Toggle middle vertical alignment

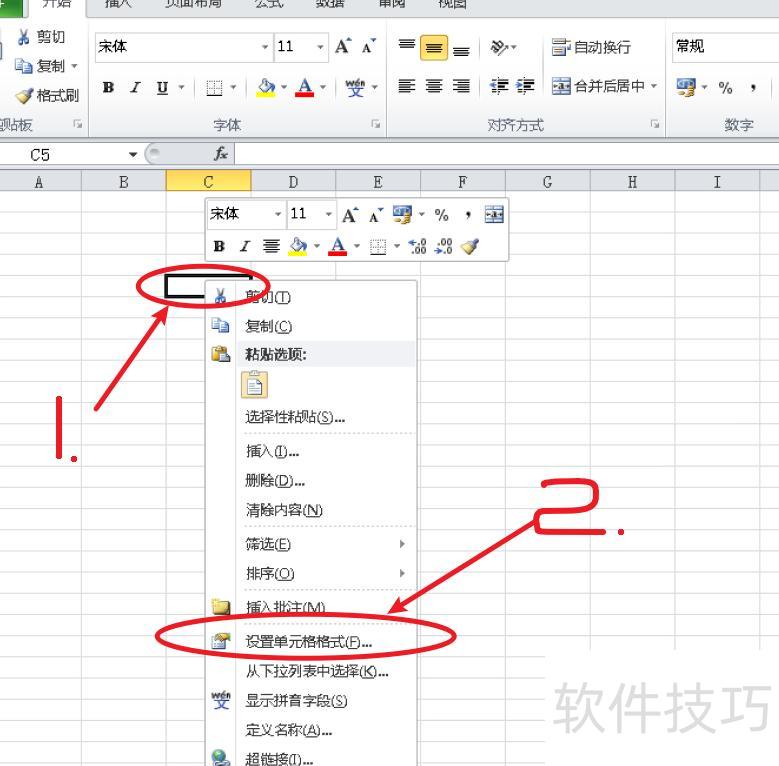(434, 47)
